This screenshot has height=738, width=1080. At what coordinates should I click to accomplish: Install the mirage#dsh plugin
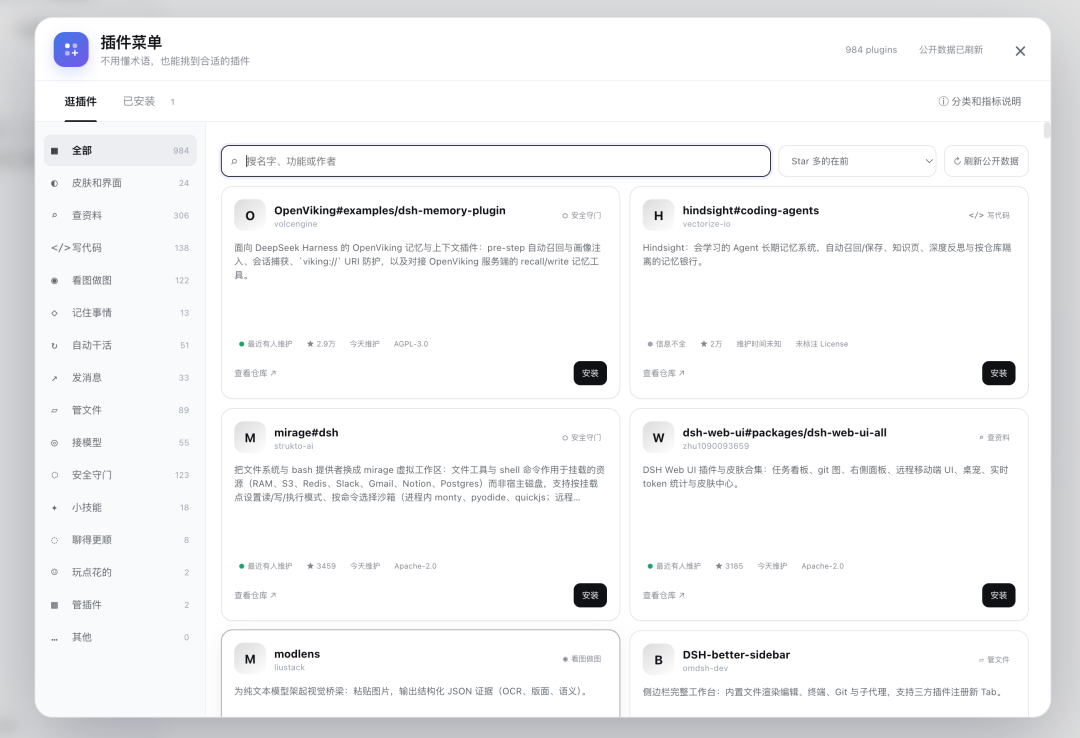coord(590,595)
